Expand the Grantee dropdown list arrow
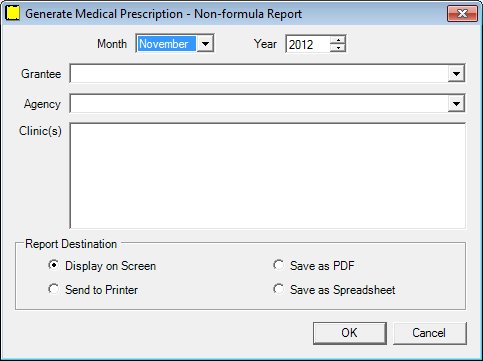This screenshot has width=483, height=361. [x=456, y=74]
